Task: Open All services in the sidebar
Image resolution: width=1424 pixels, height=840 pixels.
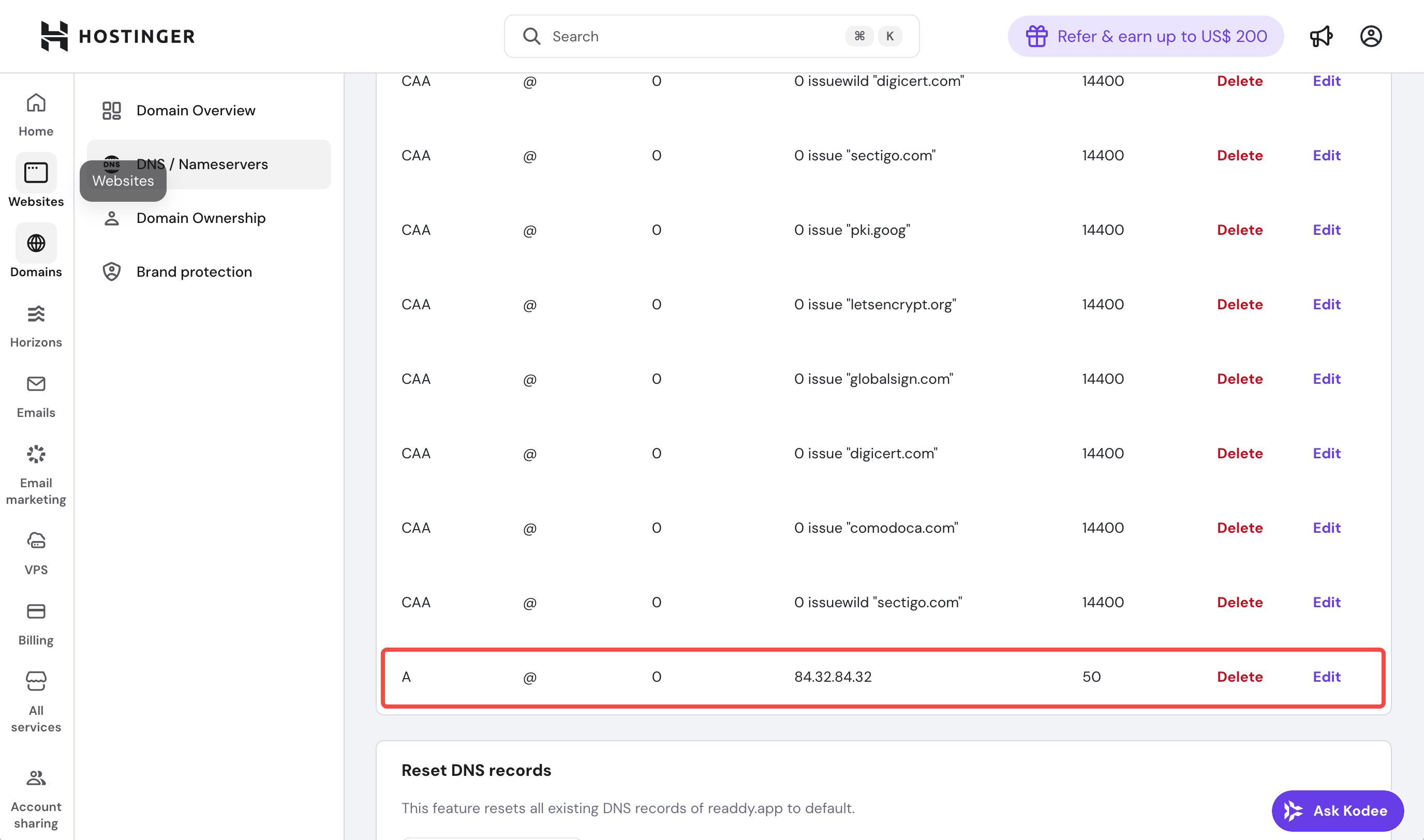Action: 36,702
